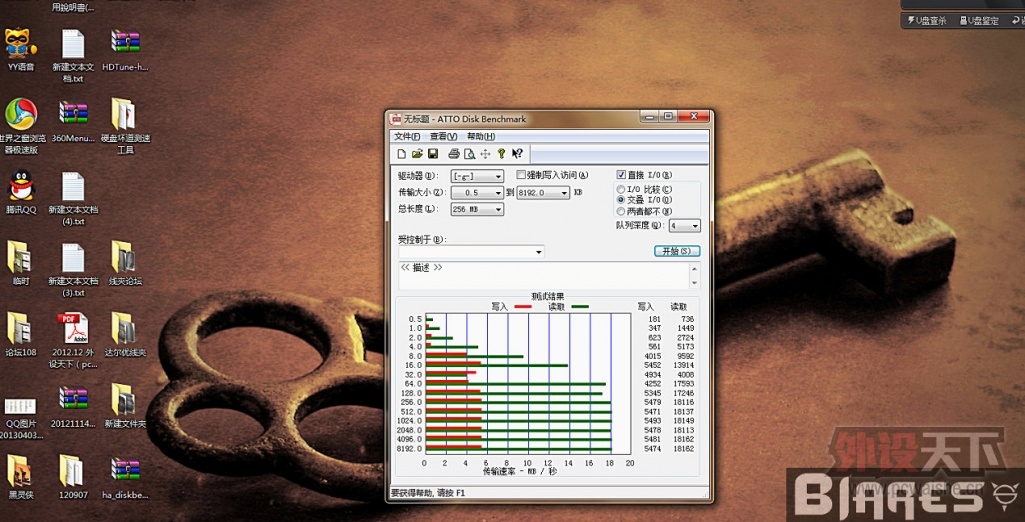
Task: Click the Print toolbar icon
Action: point(454,154)
